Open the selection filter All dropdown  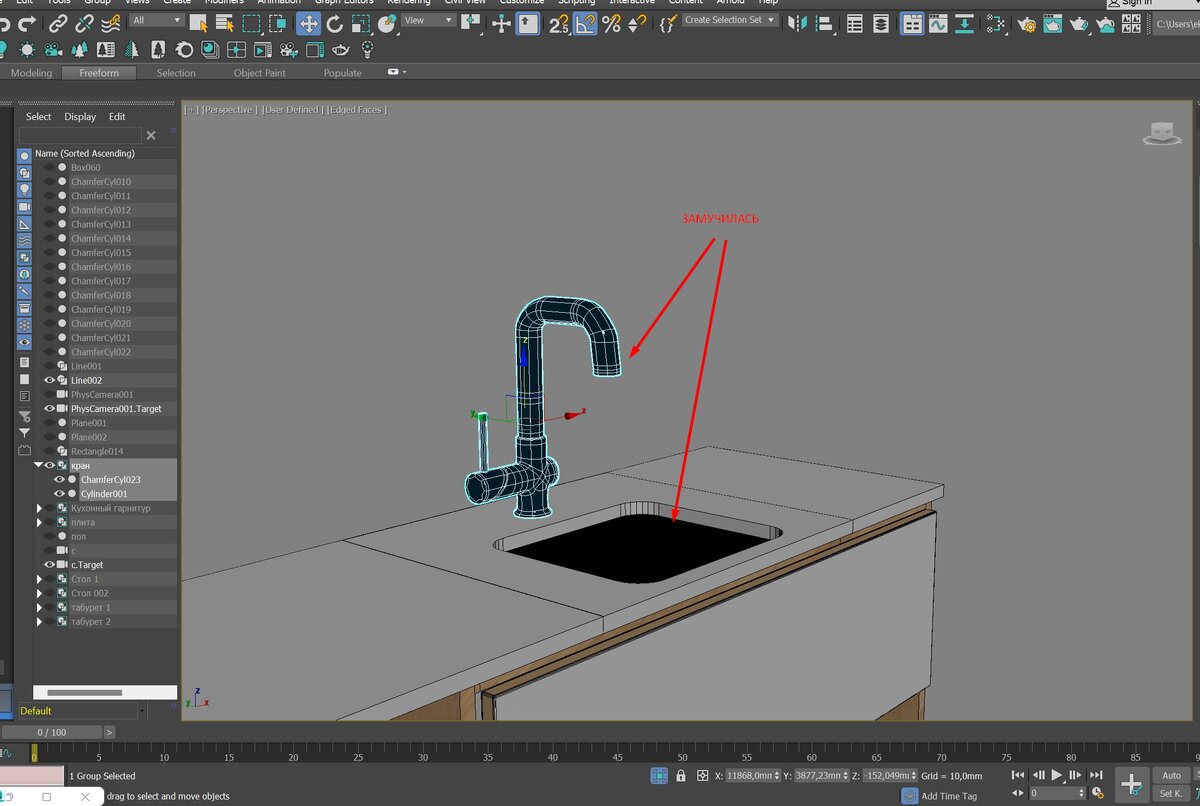[157, 20]
